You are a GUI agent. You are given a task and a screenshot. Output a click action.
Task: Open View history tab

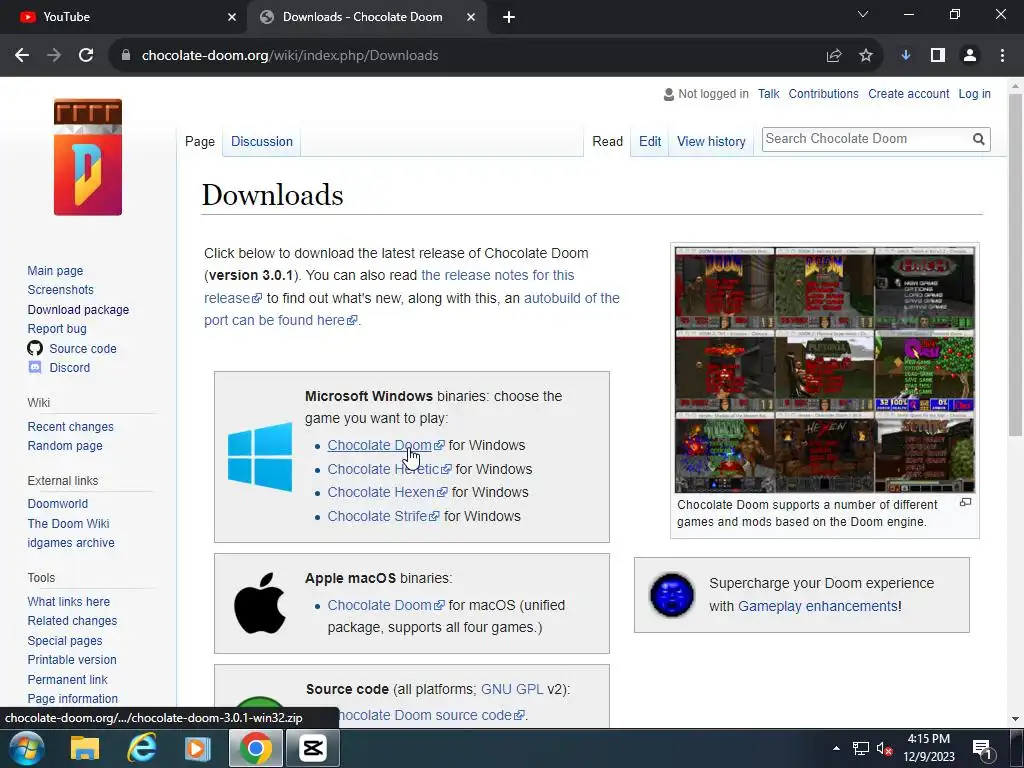pyautogui.click(x=711, y=142)
